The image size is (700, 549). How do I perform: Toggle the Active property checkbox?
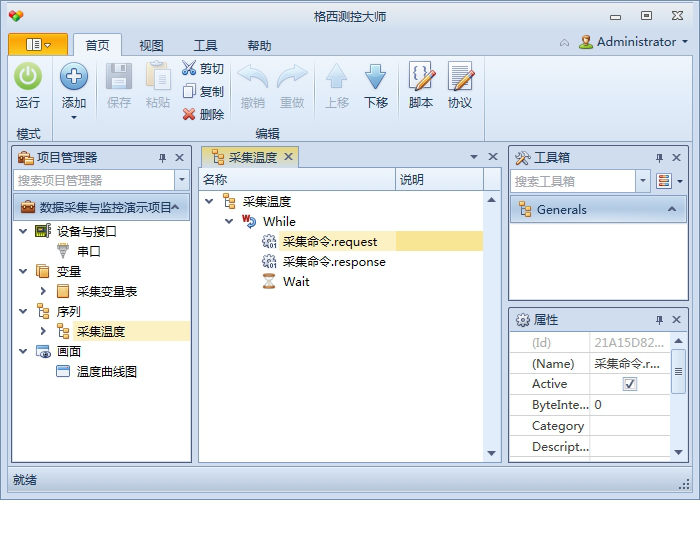630,384
